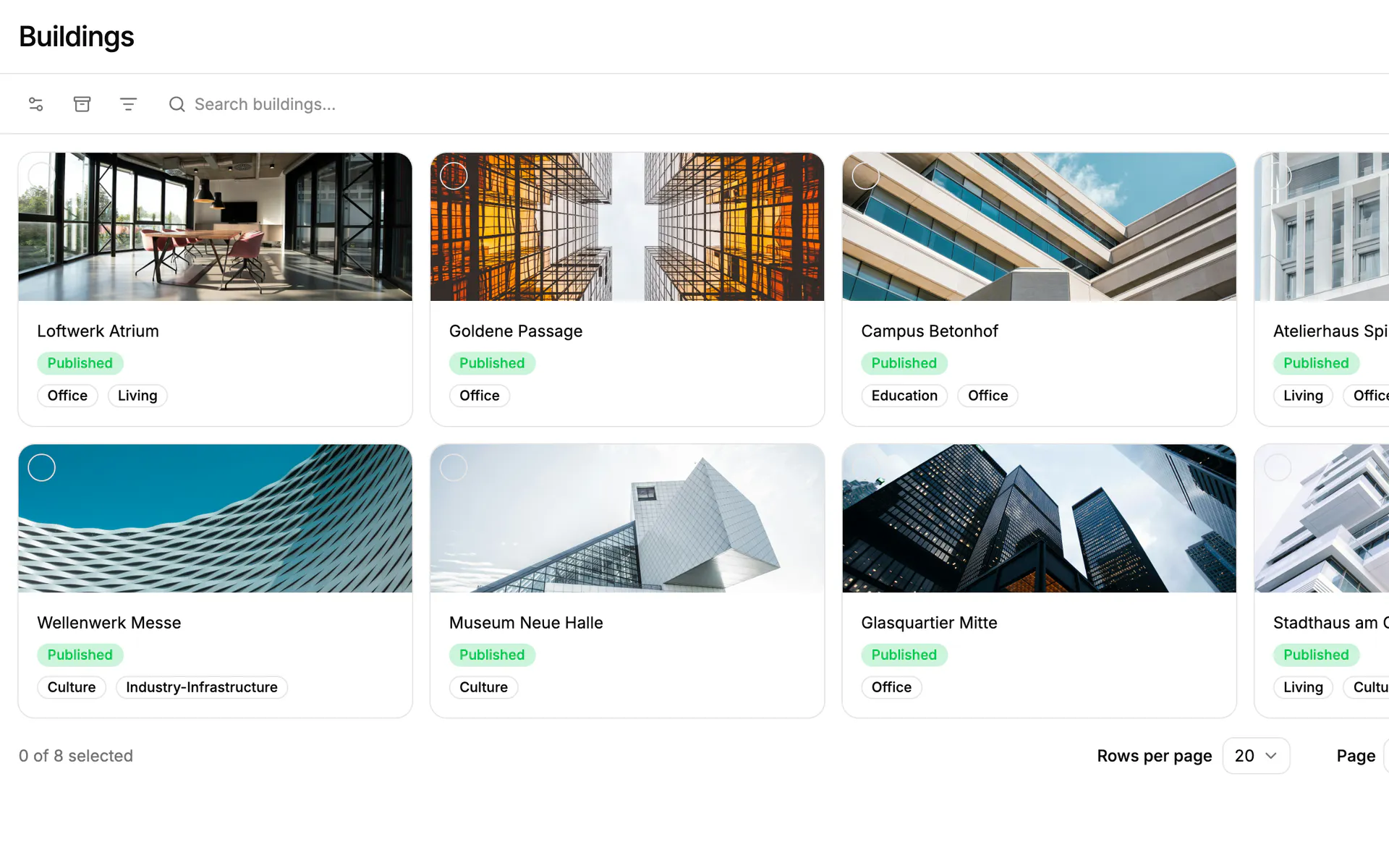The height and width of the screenshot is (868, 1389).
Task: Click the Living tag on Loftwerk Atrium
Action: 137,396
